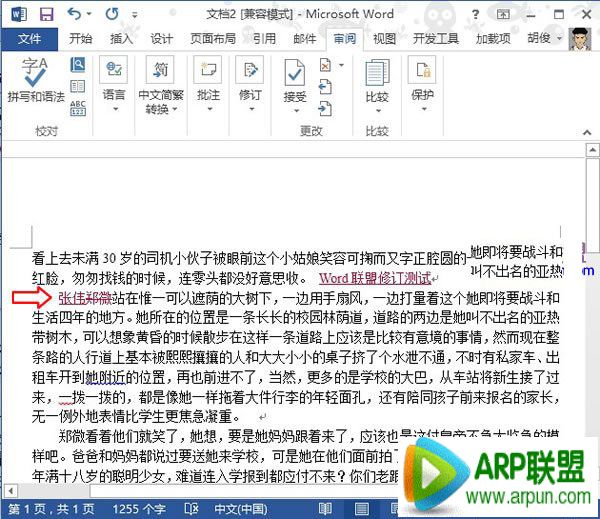Click the 修订 track changes button
The image size is (600, 519).
point(250,78)
